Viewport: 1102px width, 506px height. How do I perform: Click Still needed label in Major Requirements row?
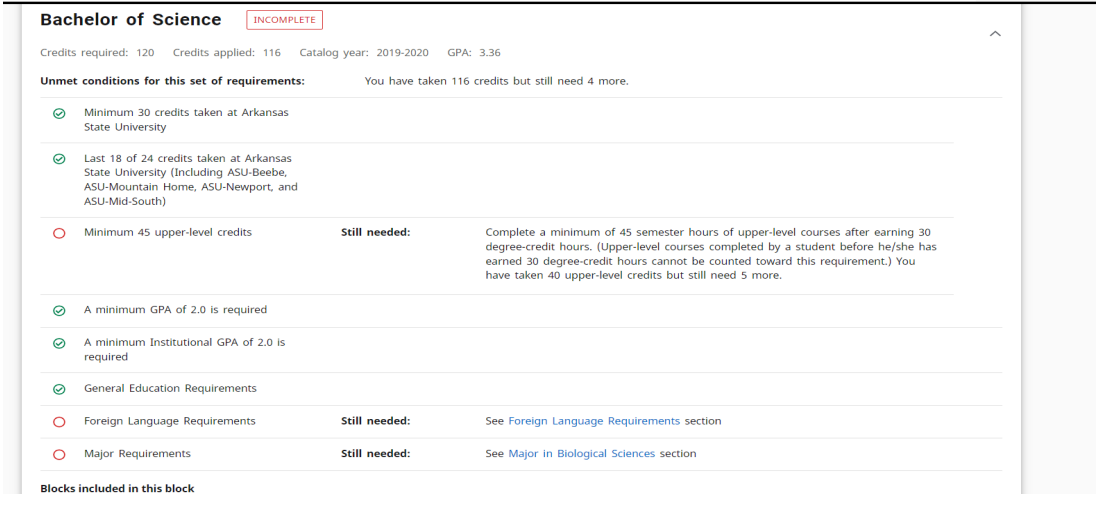(x=375, y=453)
